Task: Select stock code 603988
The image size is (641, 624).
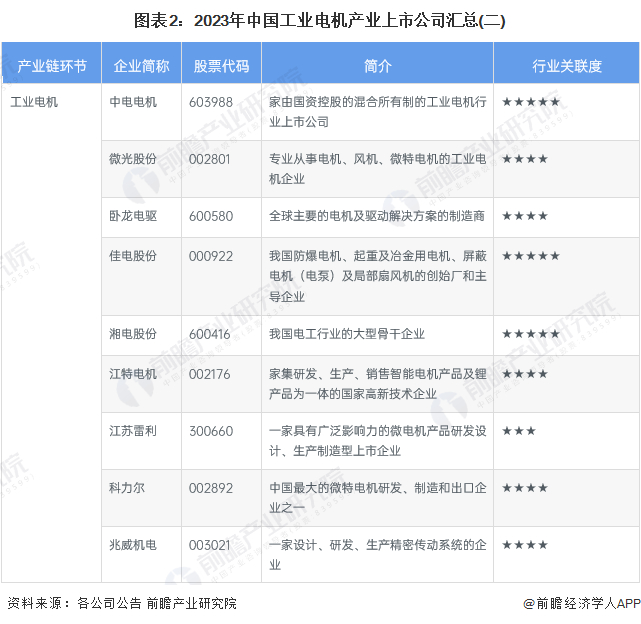Action: point(211,102)
